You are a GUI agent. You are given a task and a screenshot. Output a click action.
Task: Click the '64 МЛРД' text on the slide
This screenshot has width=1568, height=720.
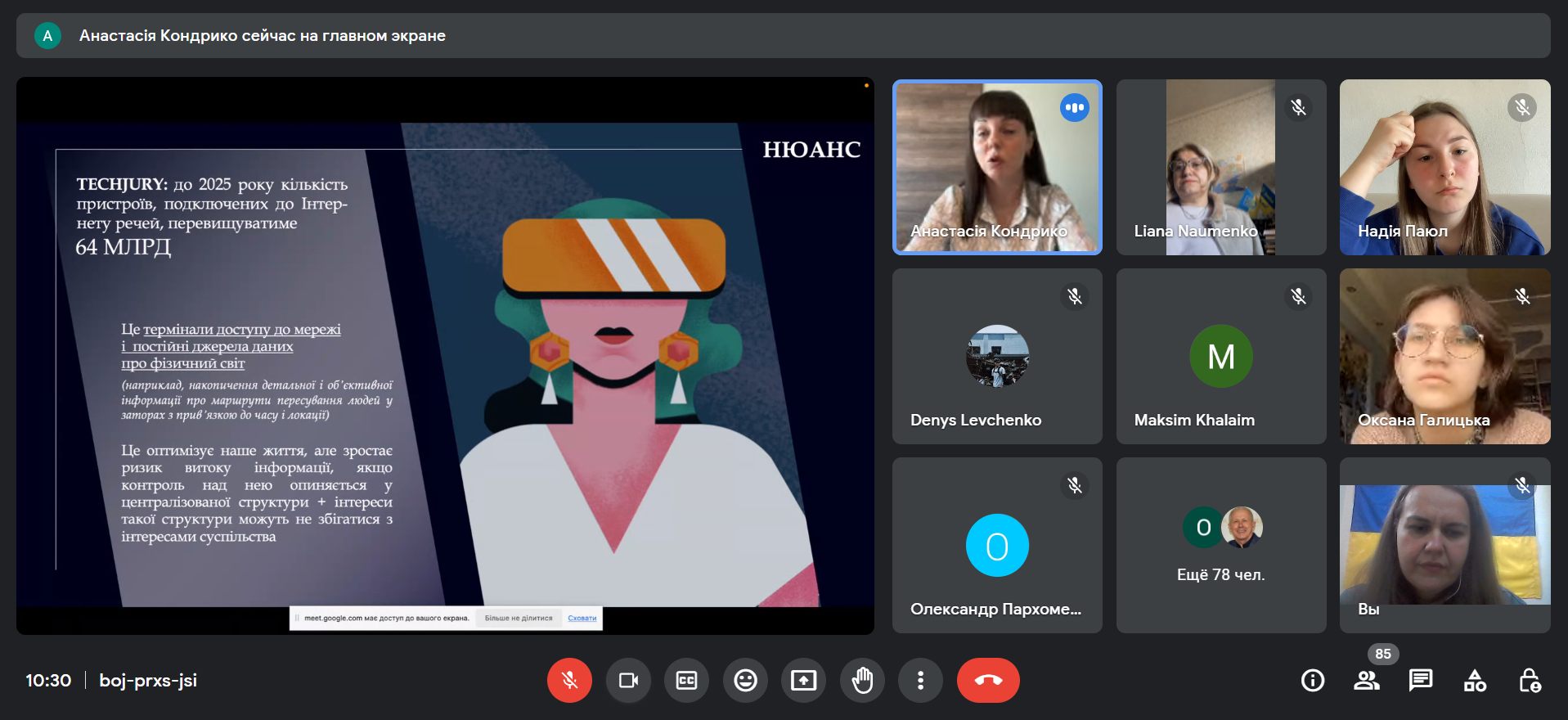click(x=124, y=247)
